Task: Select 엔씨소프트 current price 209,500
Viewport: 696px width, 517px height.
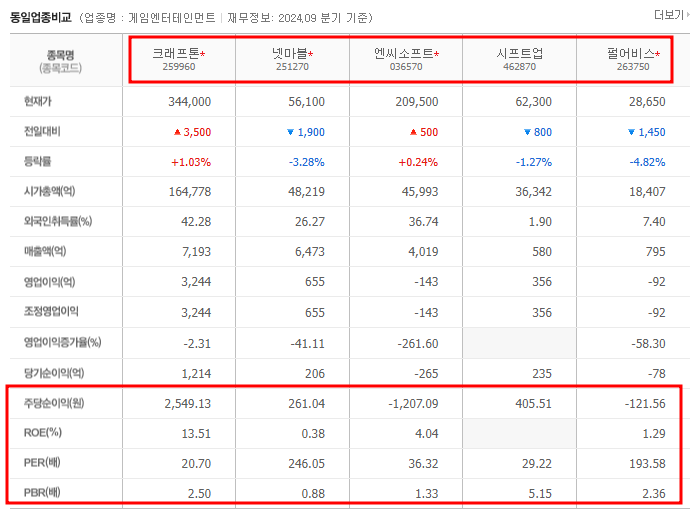Action: click(417, 102)
